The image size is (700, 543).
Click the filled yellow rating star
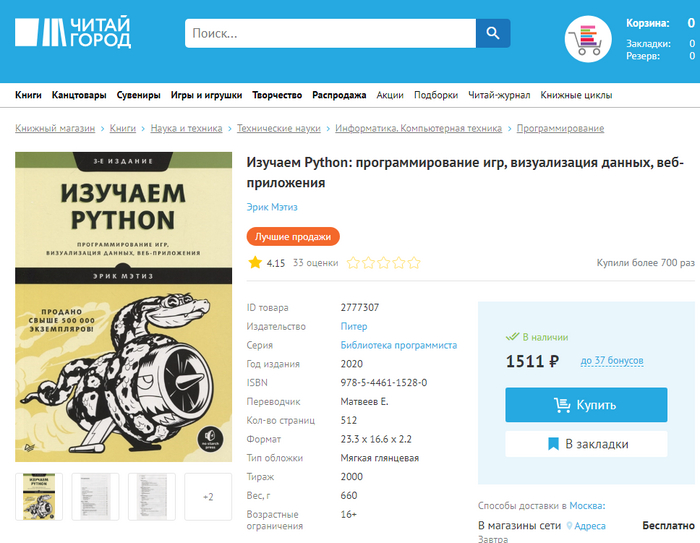[x=255, y=262]
